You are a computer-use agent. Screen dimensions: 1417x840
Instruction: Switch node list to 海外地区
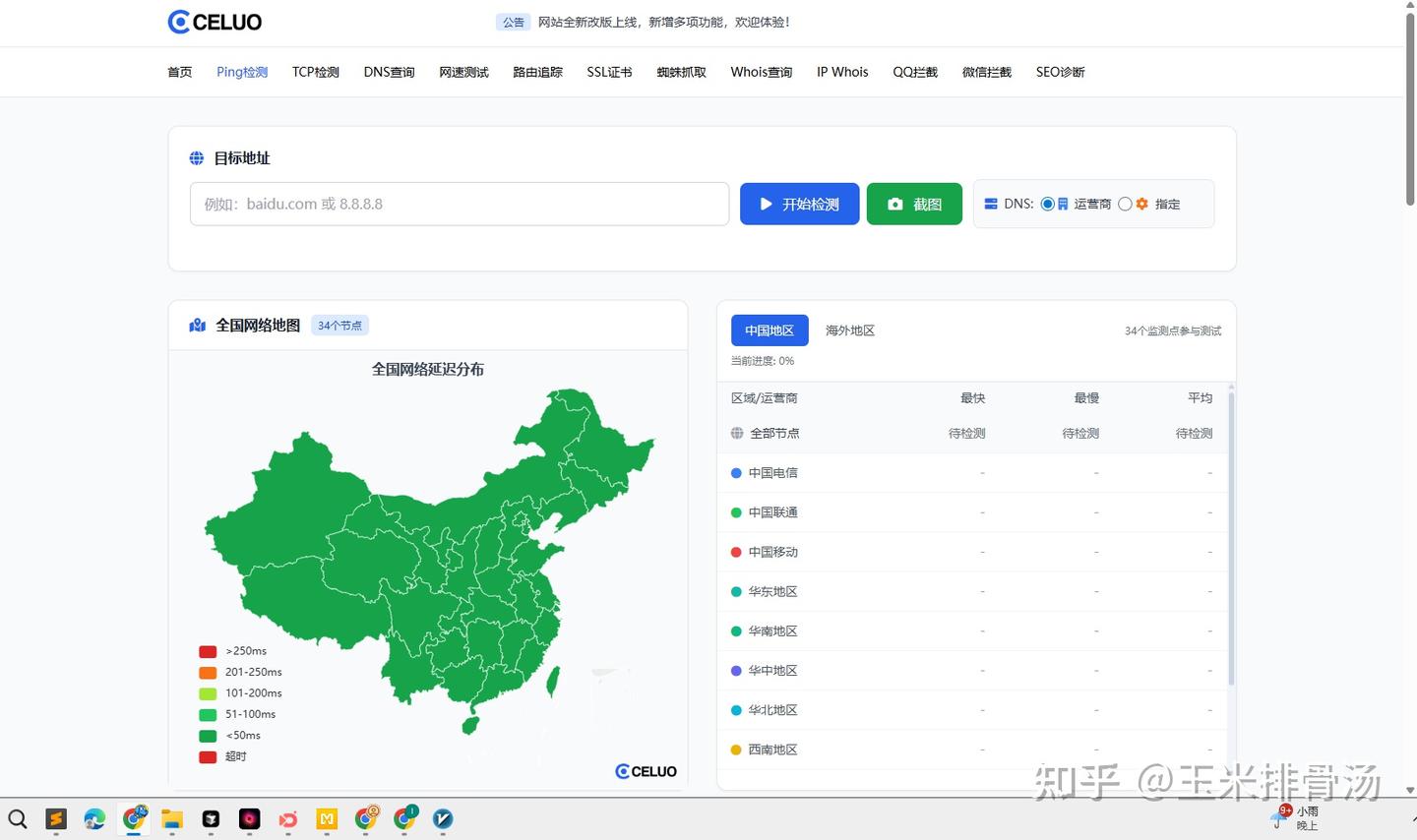point(849,330)
